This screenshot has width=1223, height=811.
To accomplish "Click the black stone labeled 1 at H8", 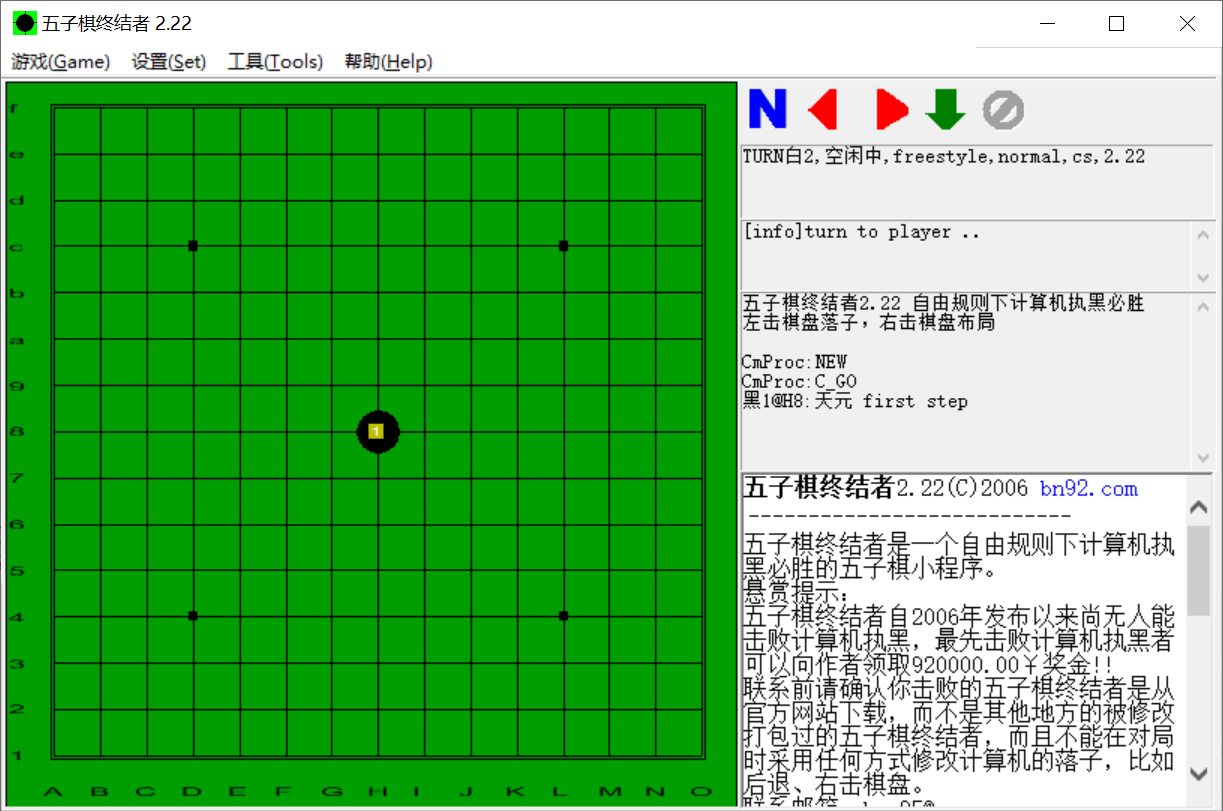I will click(378, 431).
